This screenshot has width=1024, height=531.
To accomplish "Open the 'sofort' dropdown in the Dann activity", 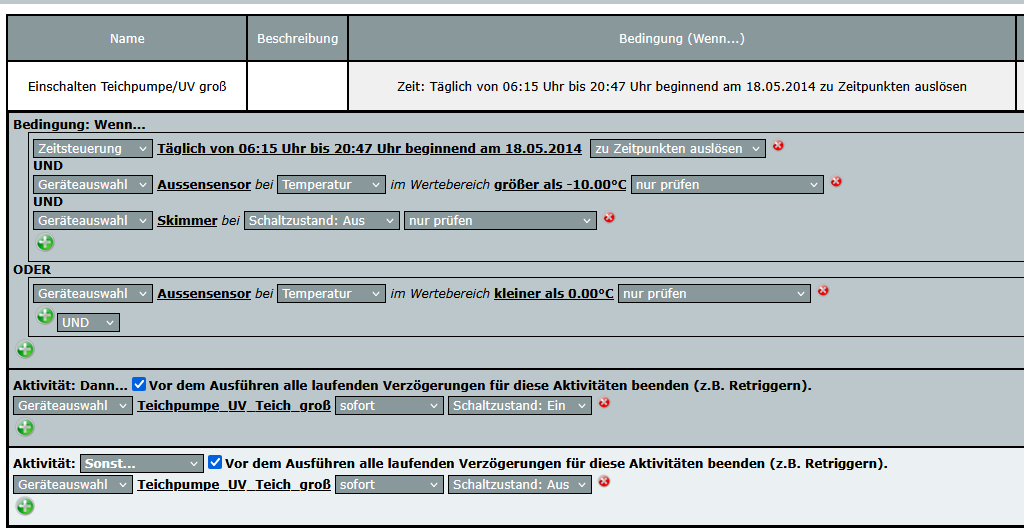I will click(x=389, y=406).
